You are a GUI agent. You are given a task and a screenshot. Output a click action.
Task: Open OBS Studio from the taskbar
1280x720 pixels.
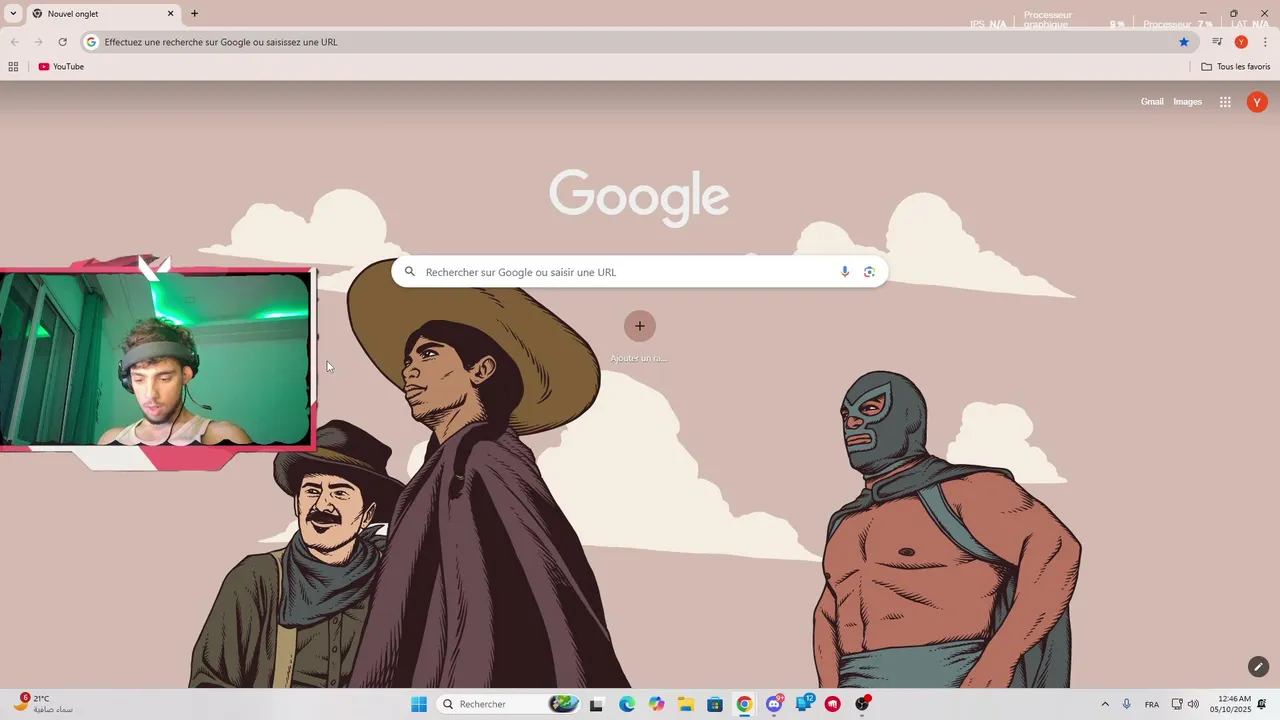(x=862, y=704)
